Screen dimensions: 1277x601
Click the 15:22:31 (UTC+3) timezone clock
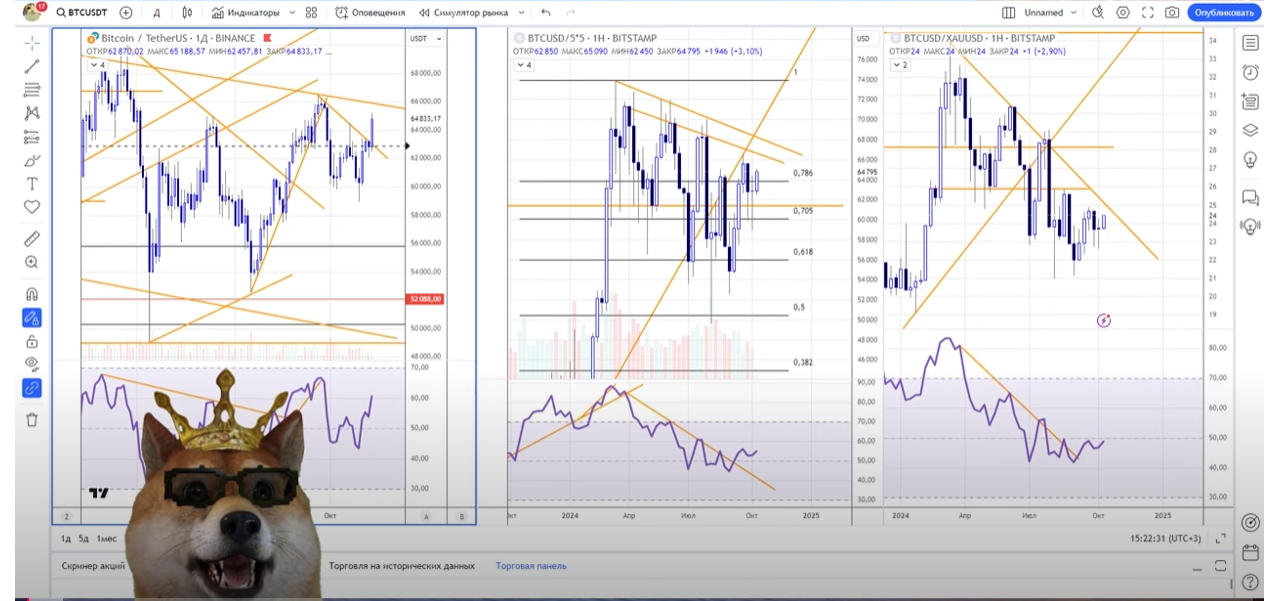(x=1166, y=539)
